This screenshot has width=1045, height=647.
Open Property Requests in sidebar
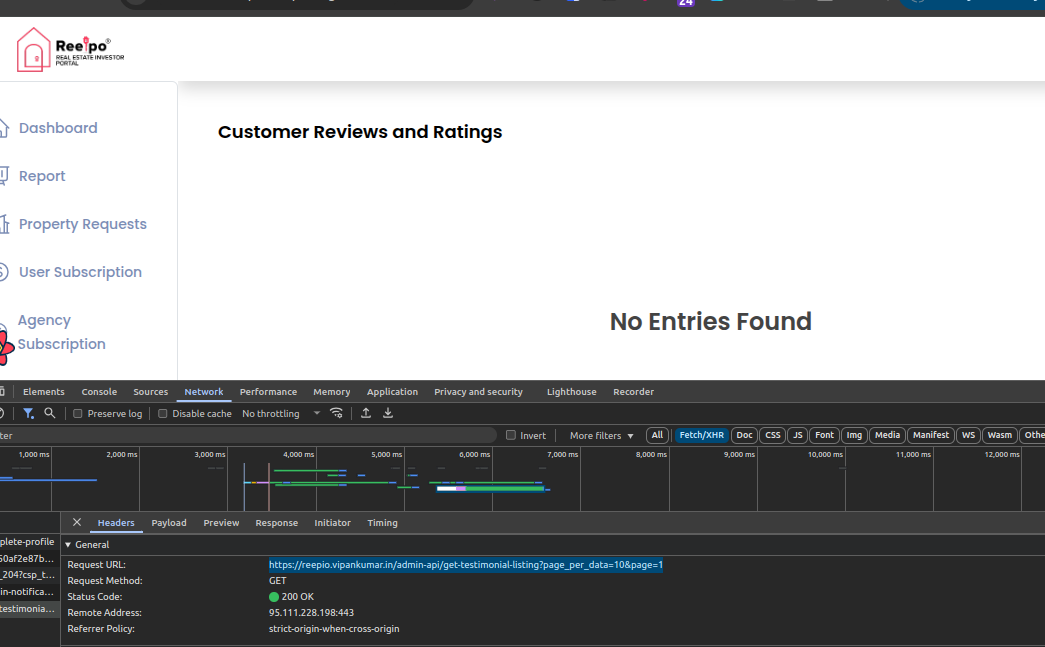point(82,224)
